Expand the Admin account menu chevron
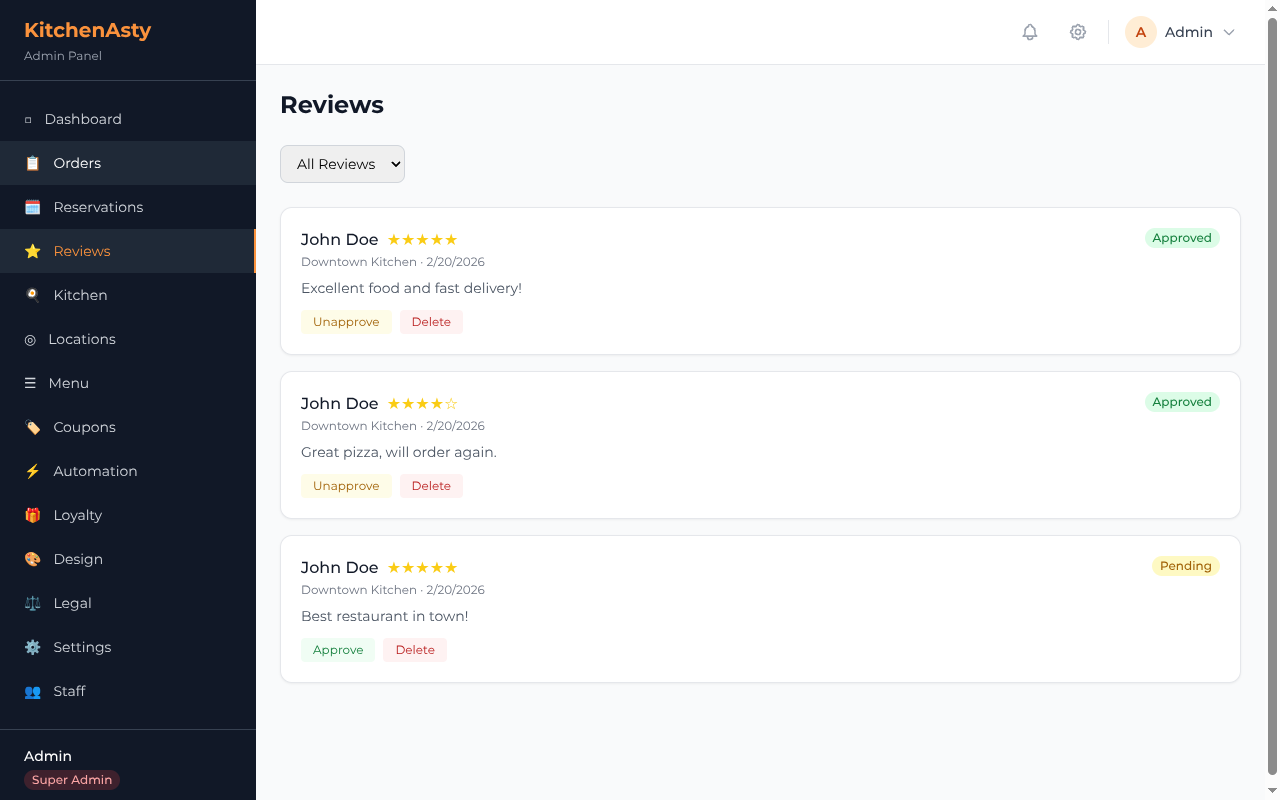Viewport: 1280px width, 800px height. (1229, 32)
